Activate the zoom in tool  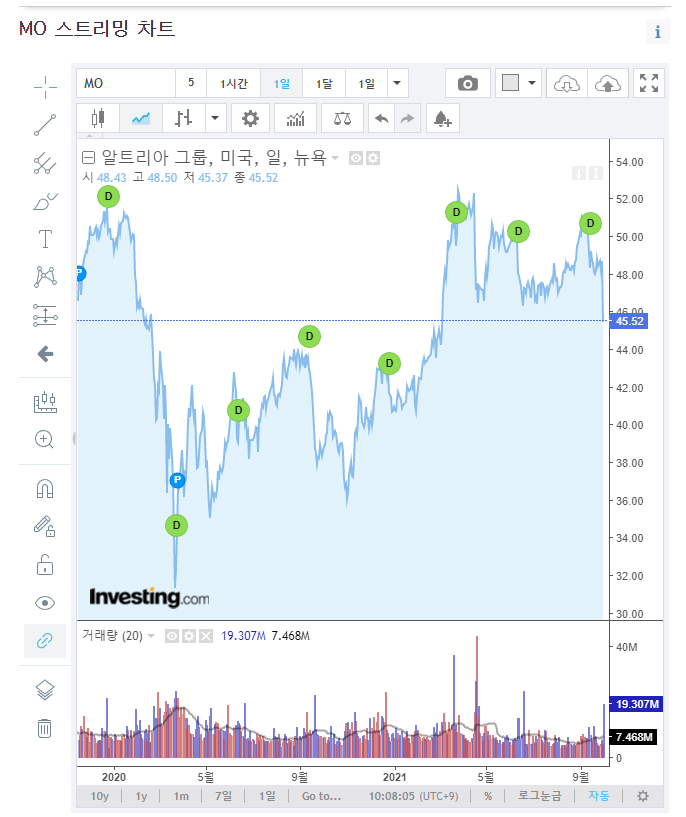pos(44,439)
